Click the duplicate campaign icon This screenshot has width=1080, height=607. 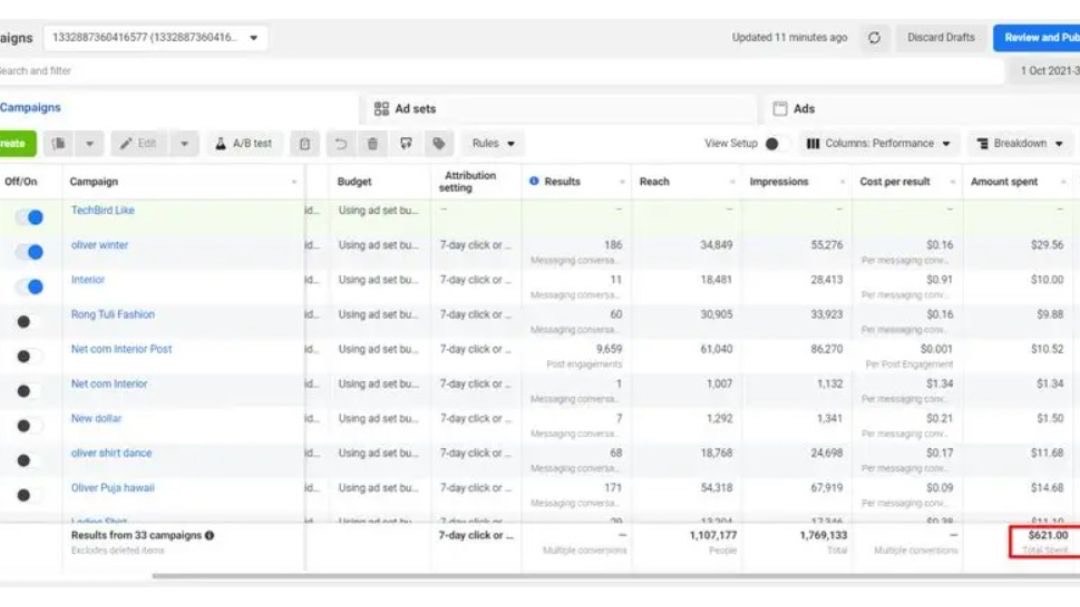59,144
